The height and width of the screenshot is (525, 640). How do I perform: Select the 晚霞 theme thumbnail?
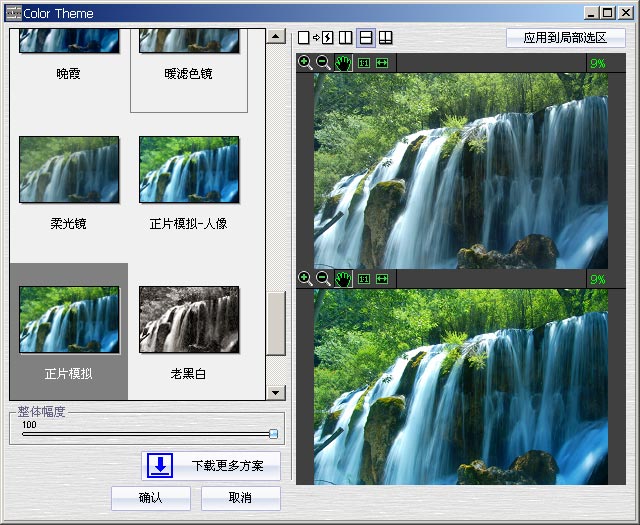point(69,40)
